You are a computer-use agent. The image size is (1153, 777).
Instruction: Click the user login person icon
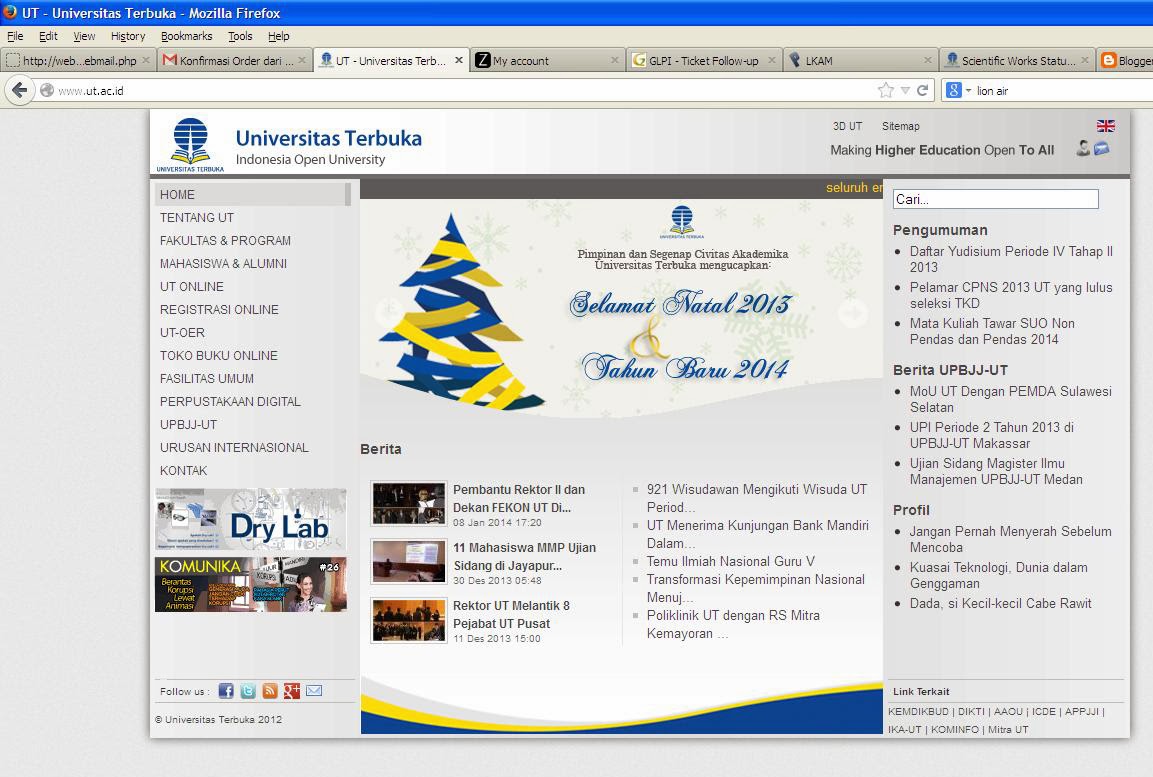1083,148
